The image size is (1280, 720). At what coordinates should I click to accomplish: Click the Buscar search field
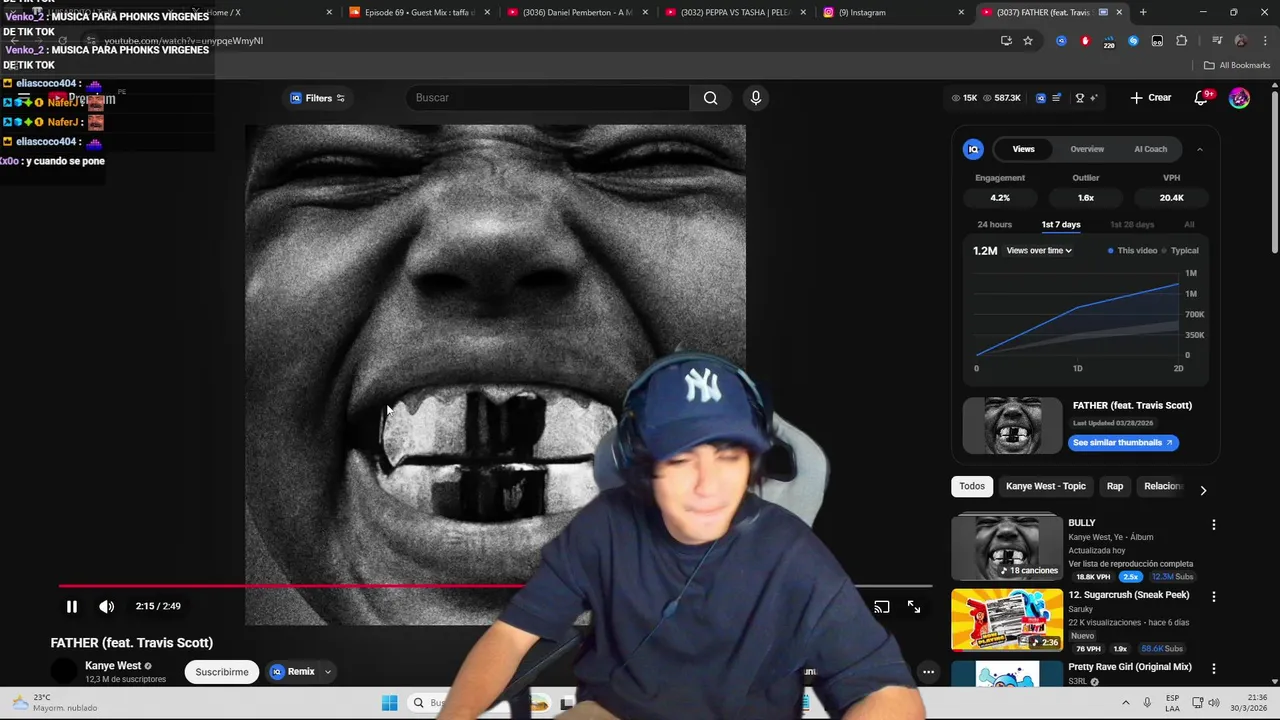tap(548, 98)
